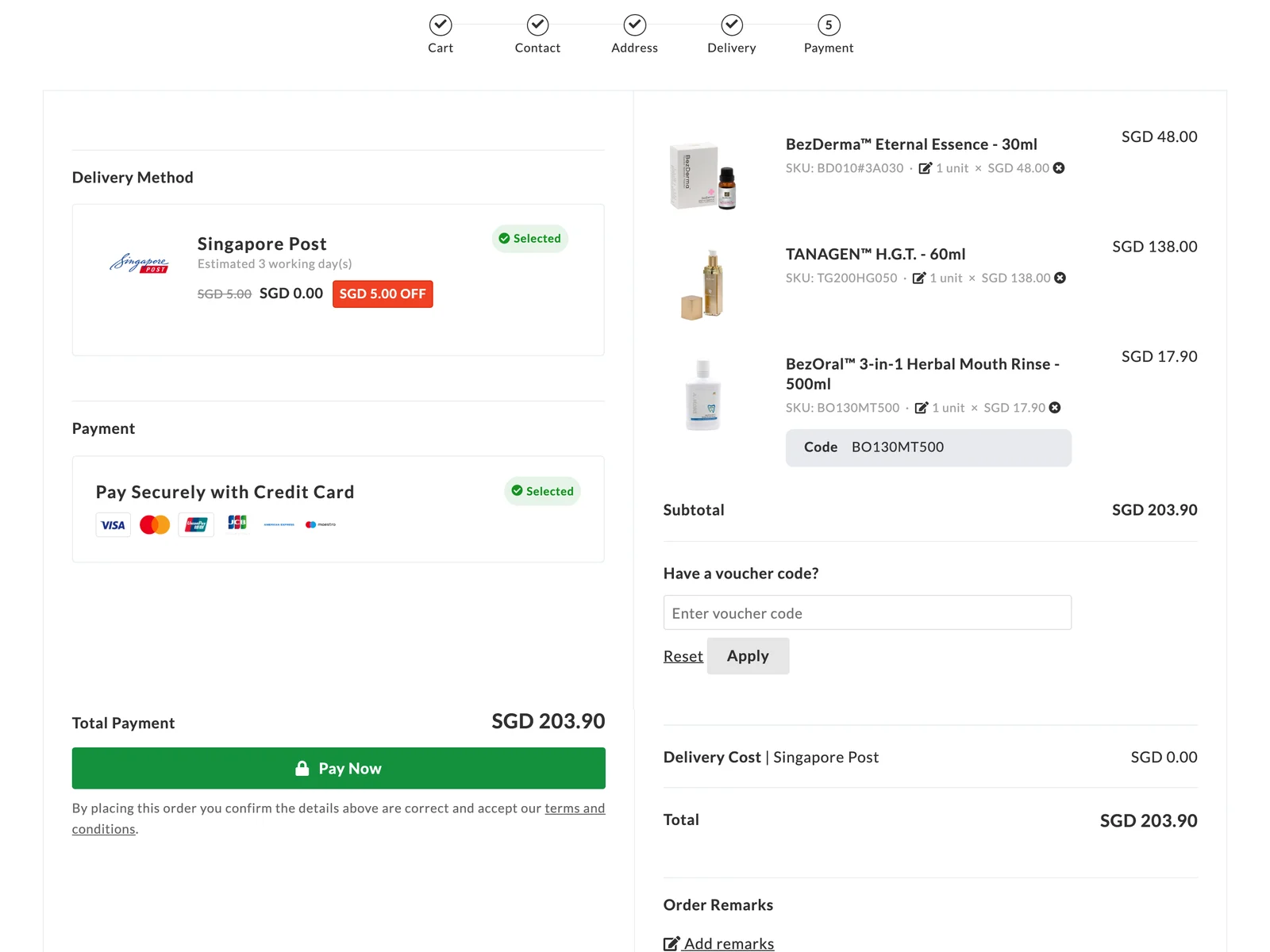Open the TANAGEN H.G.T. product thumbnail

703,285
